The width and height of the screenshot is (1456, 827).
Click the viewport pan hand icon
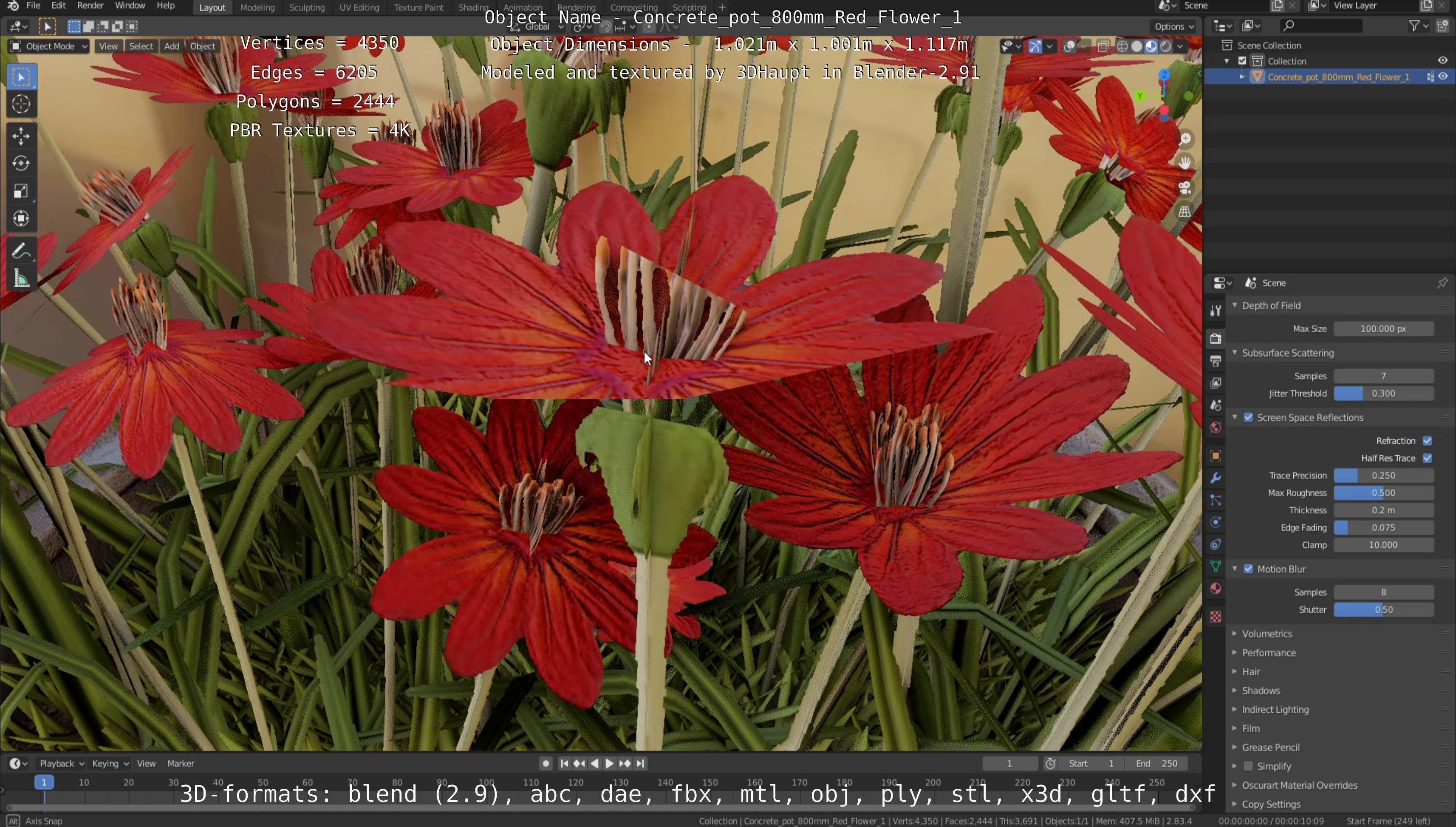(x=1185, y=163)
